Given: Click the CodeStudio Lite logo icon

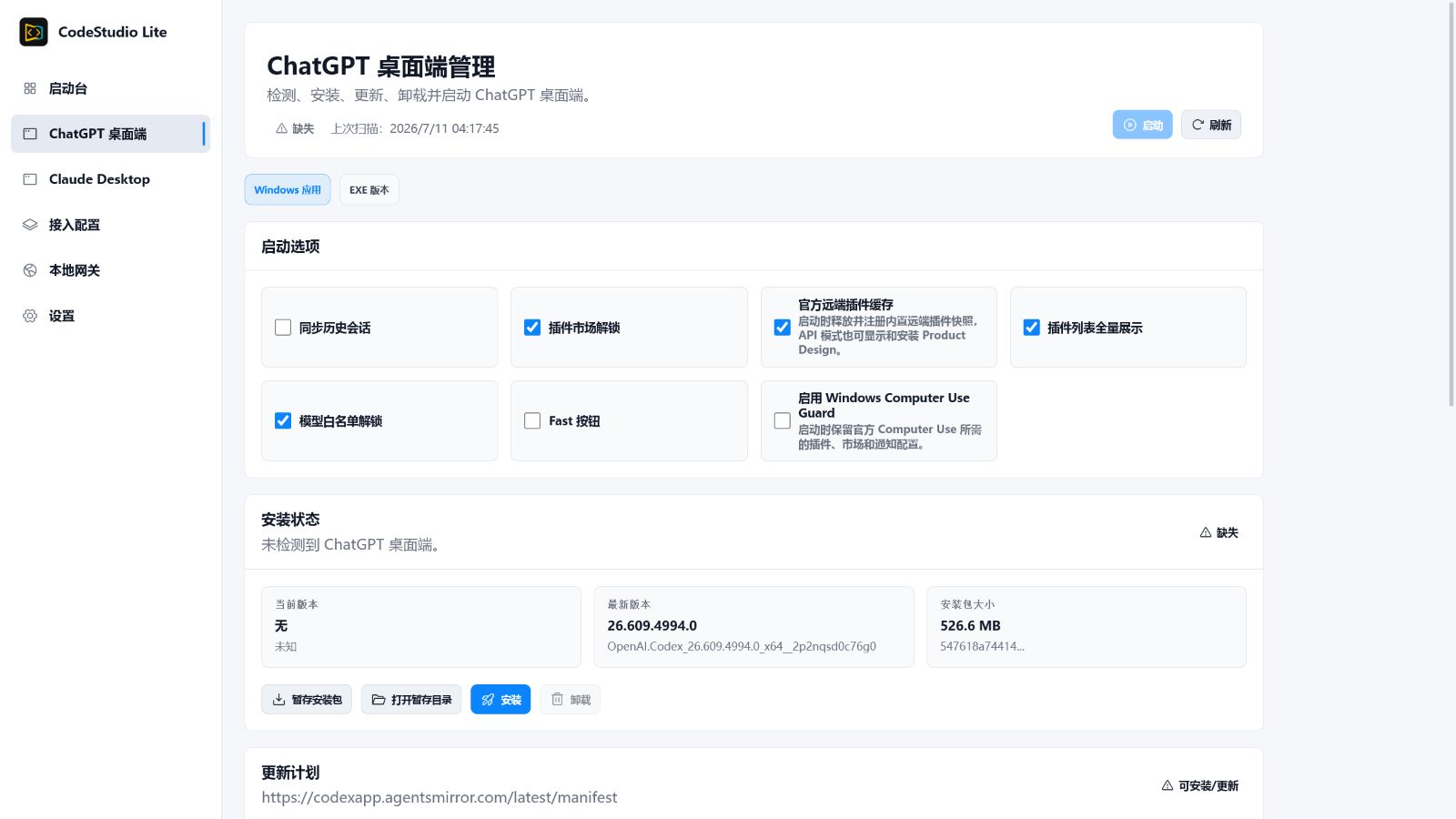Looking at the screenshot, I should 34,32.
